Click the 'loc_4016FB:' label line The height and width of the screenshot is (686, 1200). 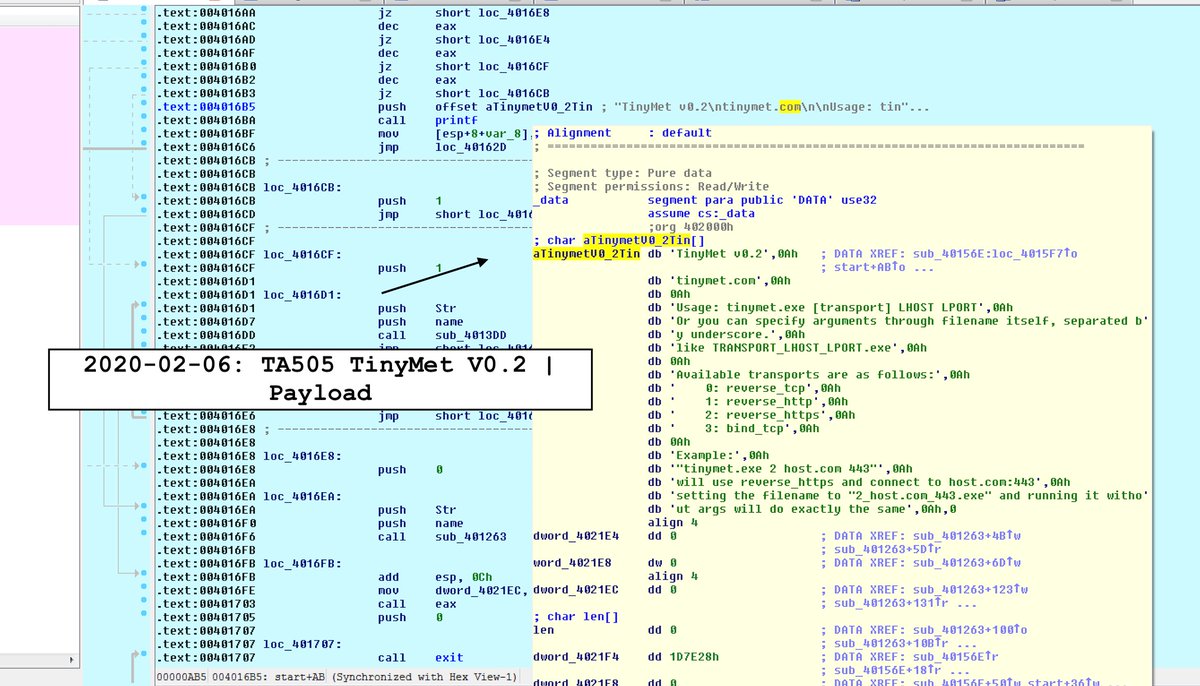point(302,563)
